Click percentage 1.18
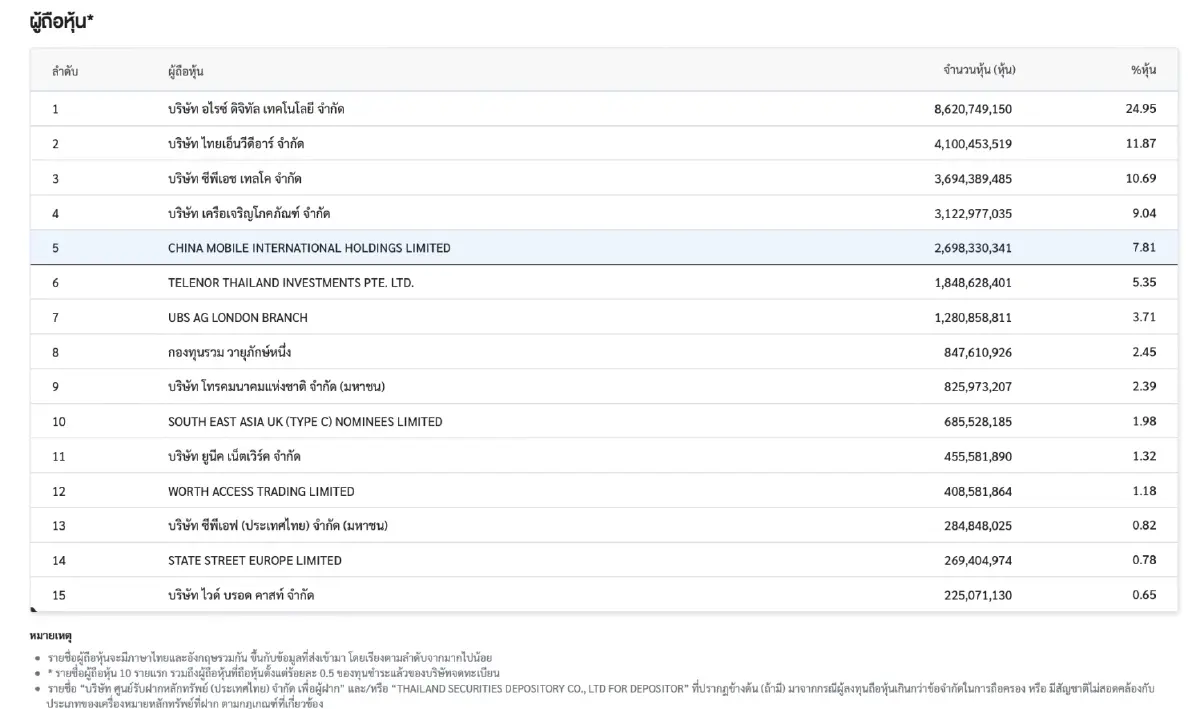Image resolution: width=1200 pixels, height=709 pixels. pos(1144,492)
